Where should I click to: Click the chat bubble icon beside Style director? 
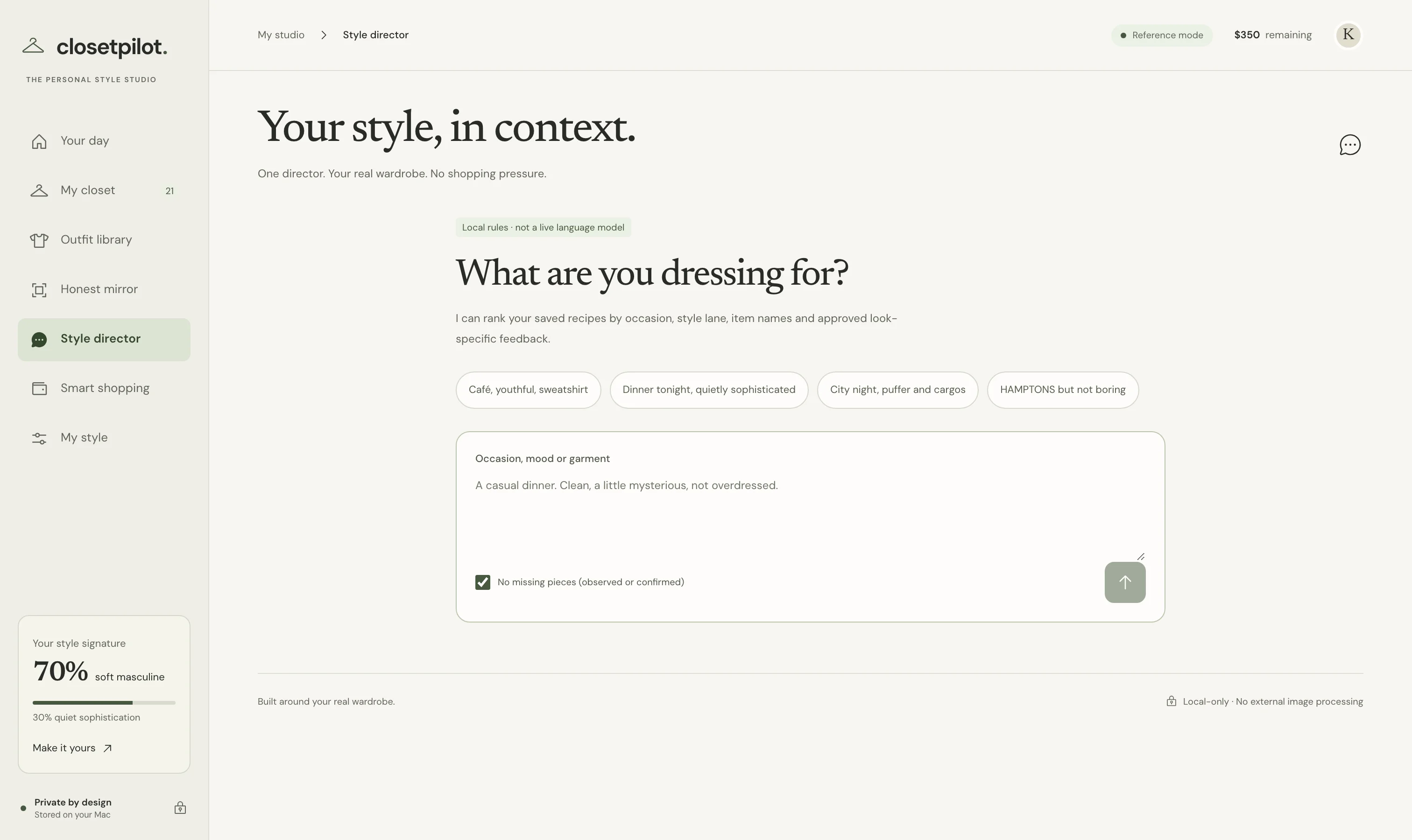39,340
